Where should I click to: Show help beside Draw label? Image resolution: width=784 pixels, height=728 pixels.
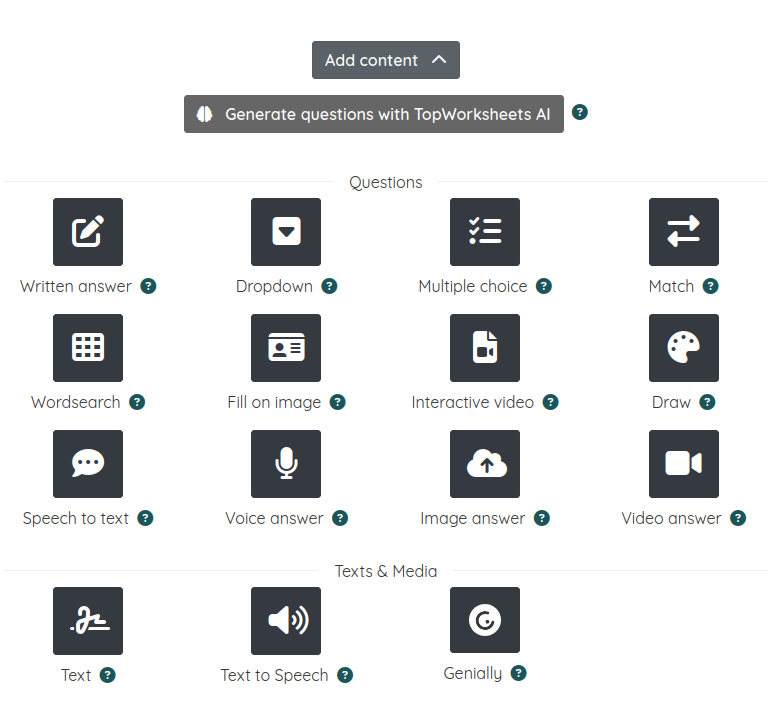[707, 402]
